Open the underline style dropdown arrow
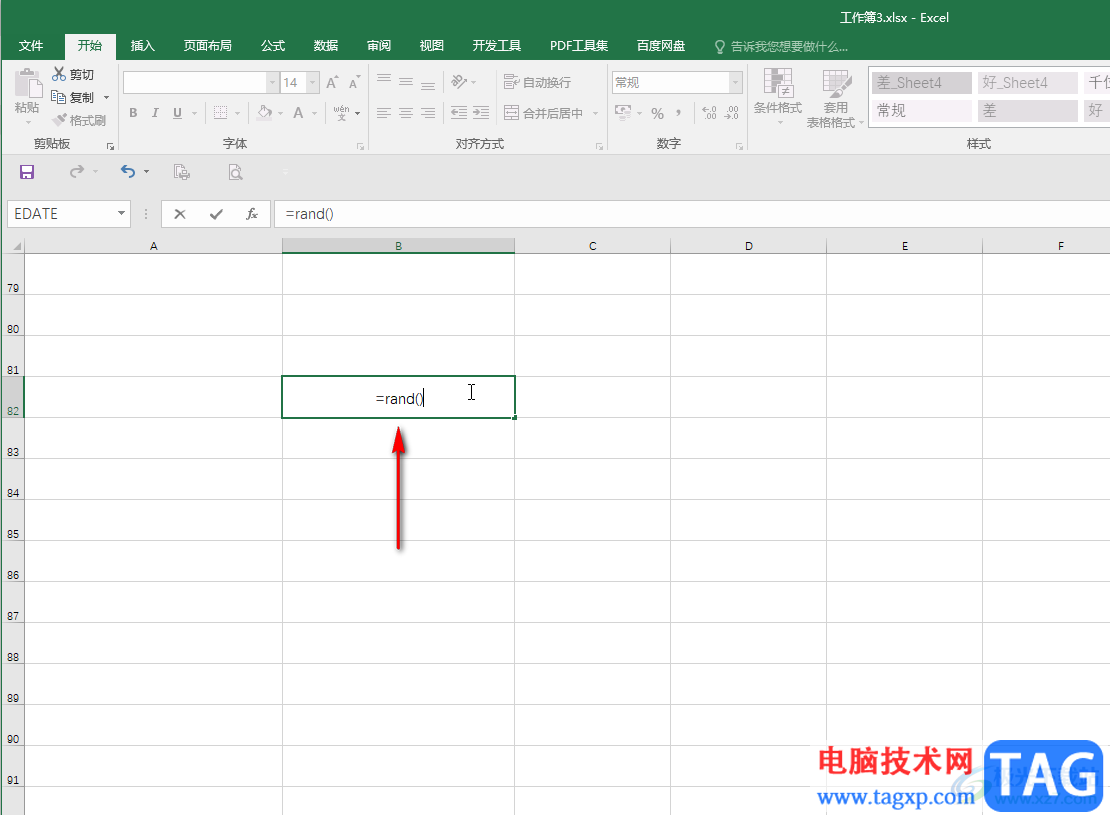Viewport: 1110px width, 815px height. [x=194, y=113]
